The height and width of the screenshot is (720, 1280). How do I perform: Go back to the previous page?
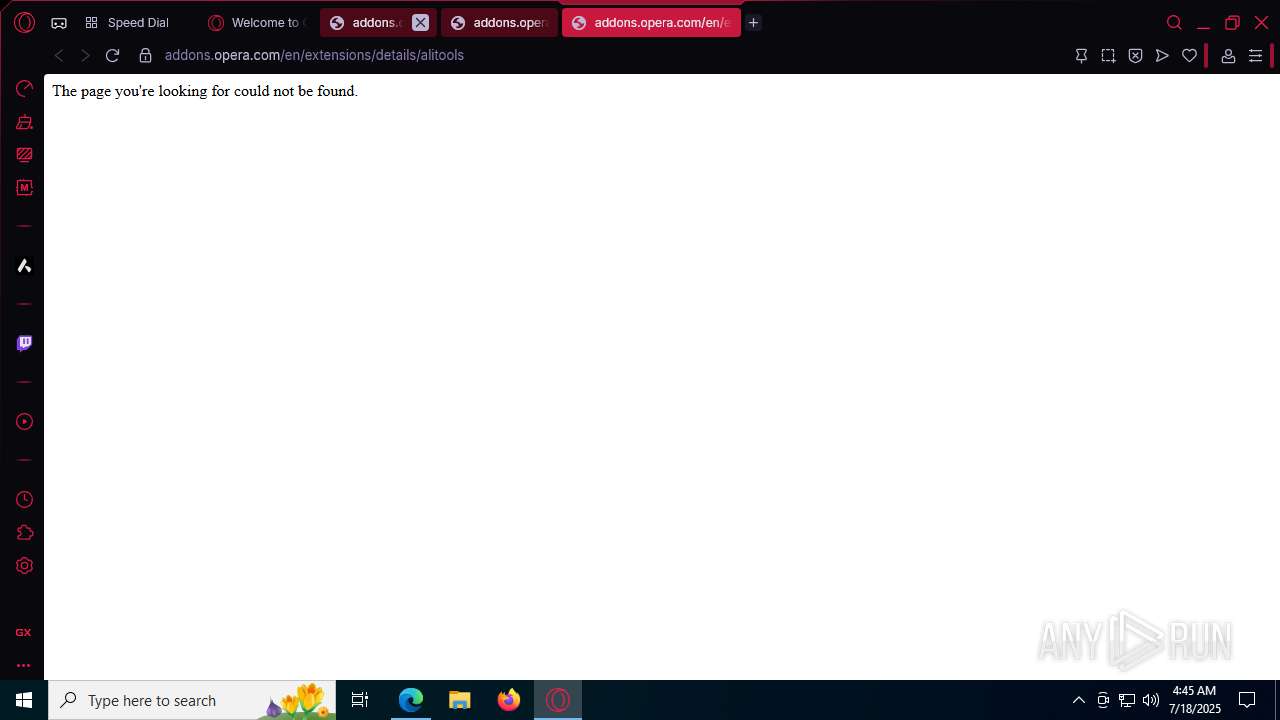pyautogui.click(x=59, y=56)
